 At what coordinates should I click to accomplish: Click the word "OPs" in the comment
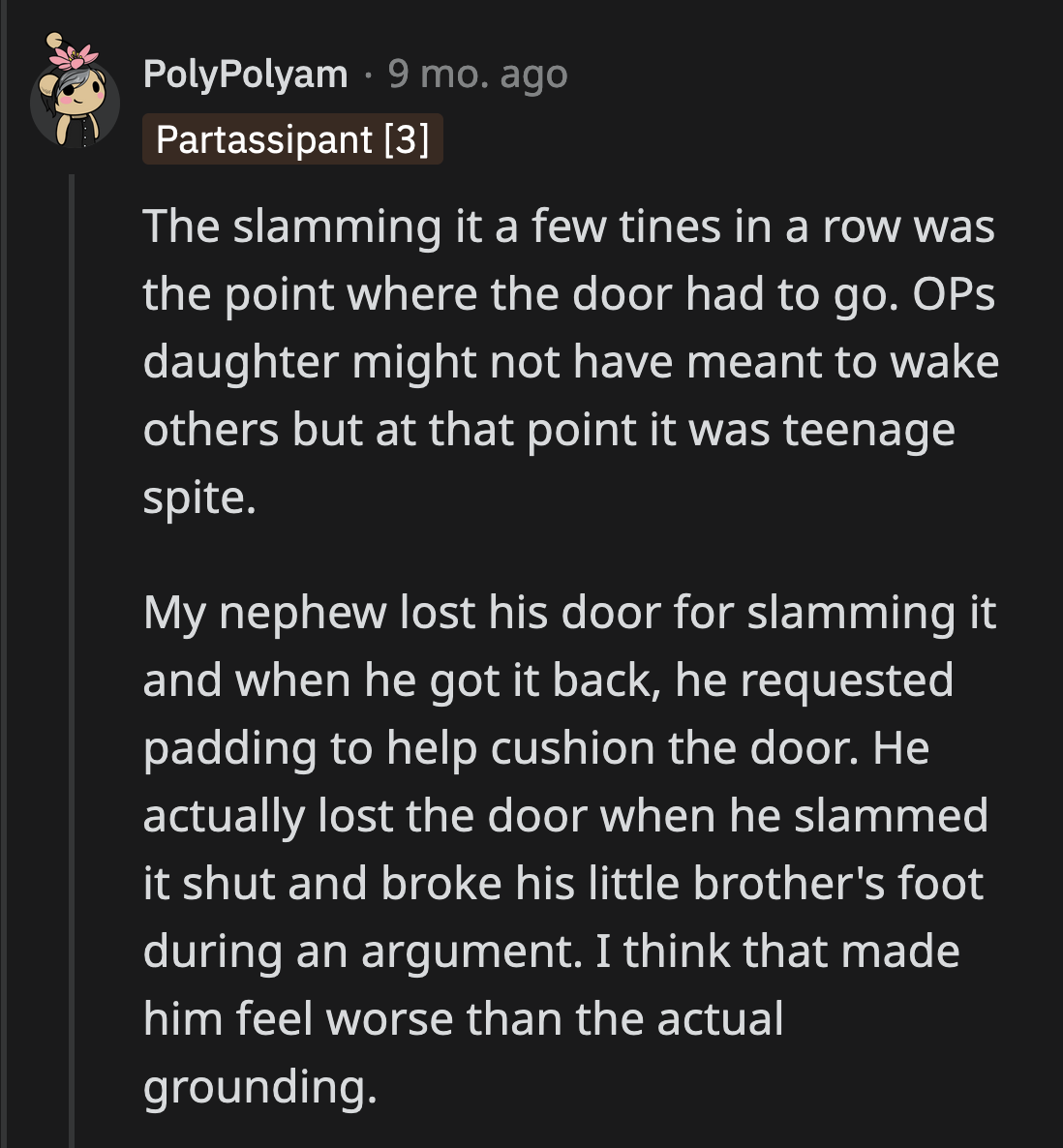(x=954, y=294)
